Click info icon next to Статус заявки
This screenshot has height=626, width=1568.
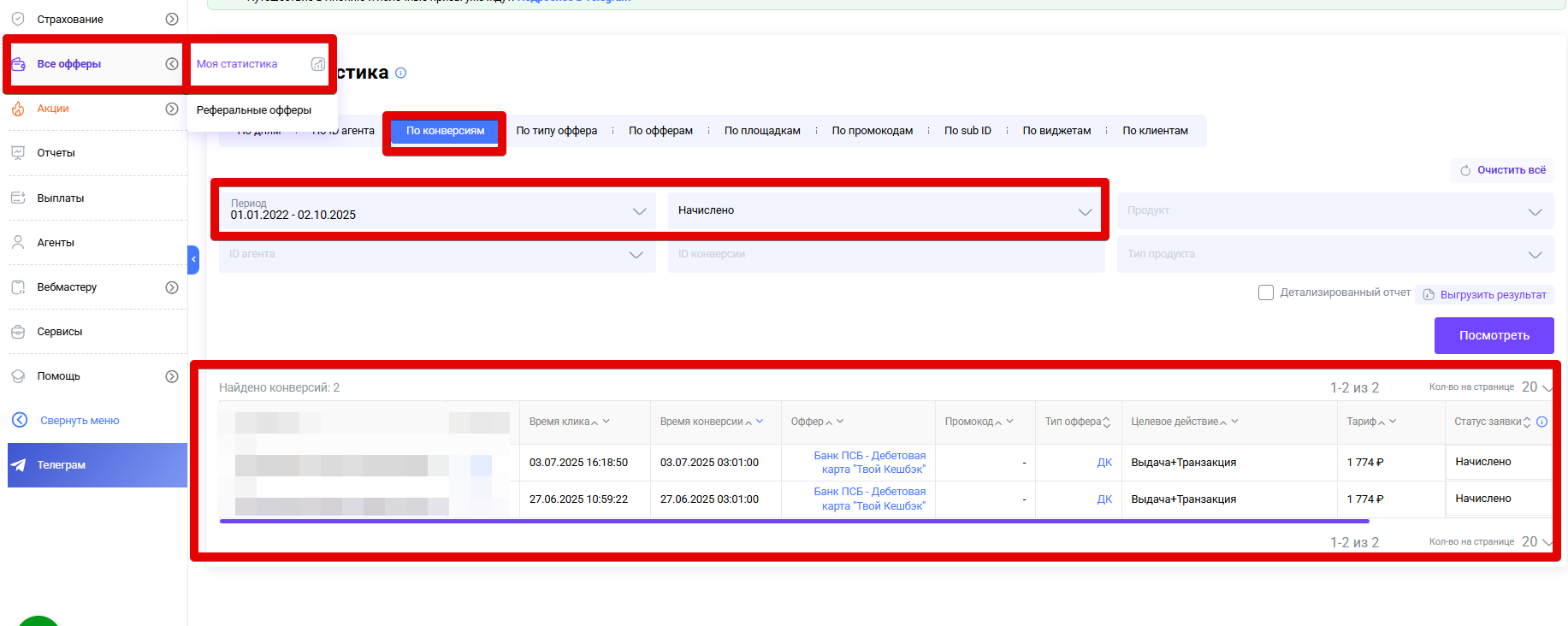click(x=1541, y=422)
